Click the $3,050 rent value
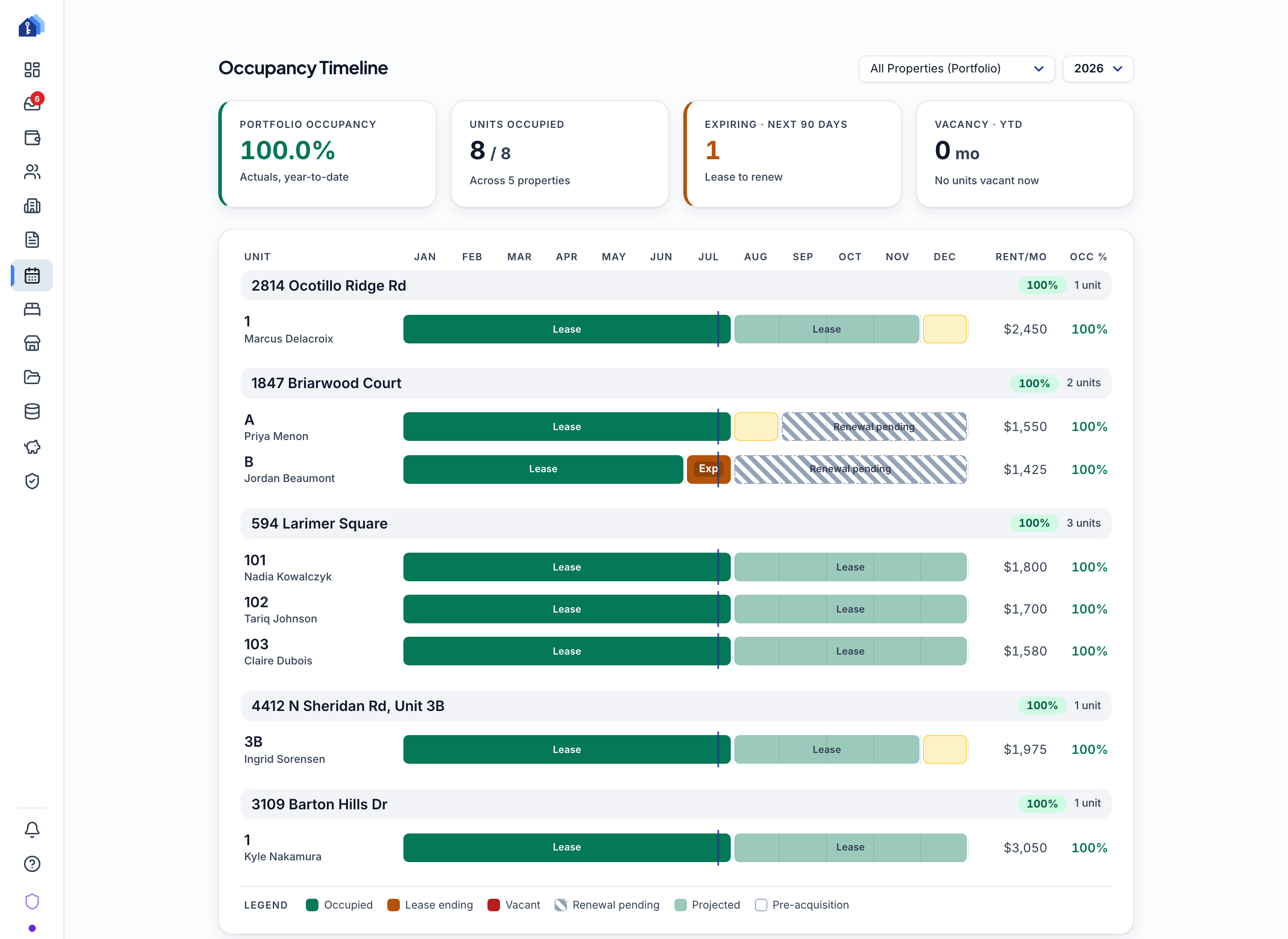The width and height of the screenshot is (1288, 939). [1025, 848]
